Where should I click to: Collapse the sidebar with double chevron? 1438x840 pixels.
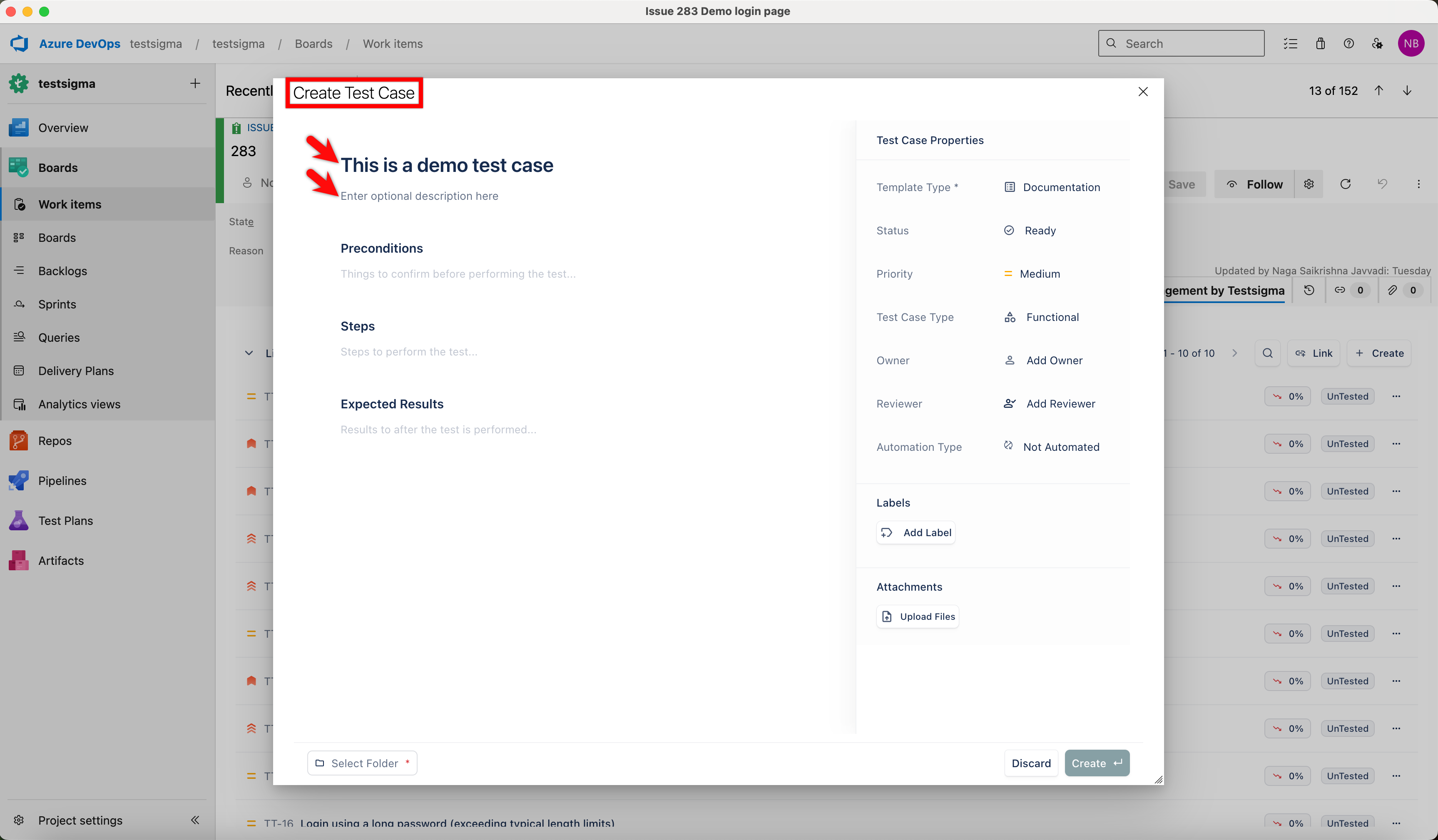click(194, 820)
